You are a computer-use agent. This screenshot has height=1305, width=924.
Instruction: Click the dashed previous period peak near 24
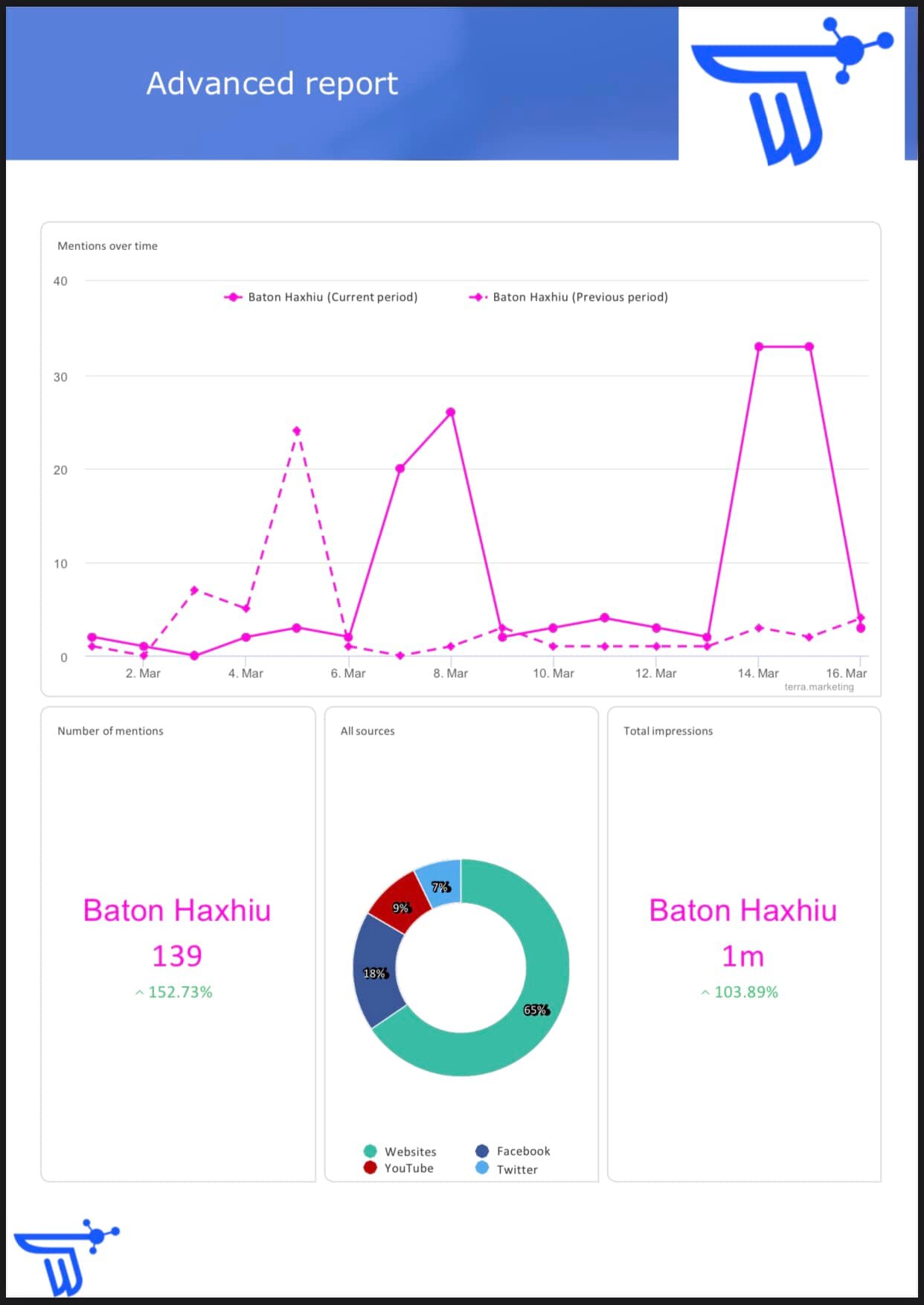297,431
